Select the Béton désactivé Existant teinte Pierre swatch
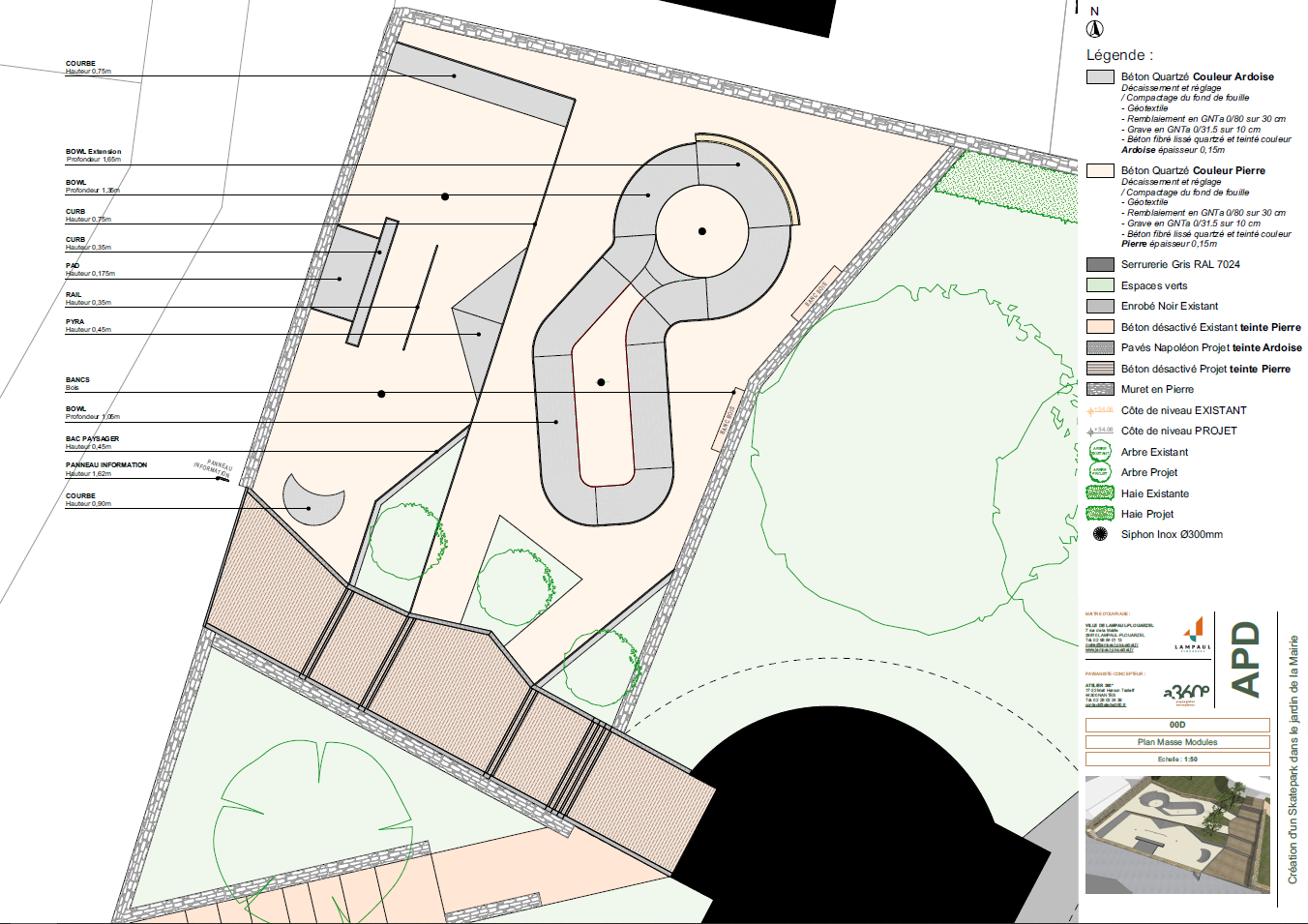 point(1100,326)
